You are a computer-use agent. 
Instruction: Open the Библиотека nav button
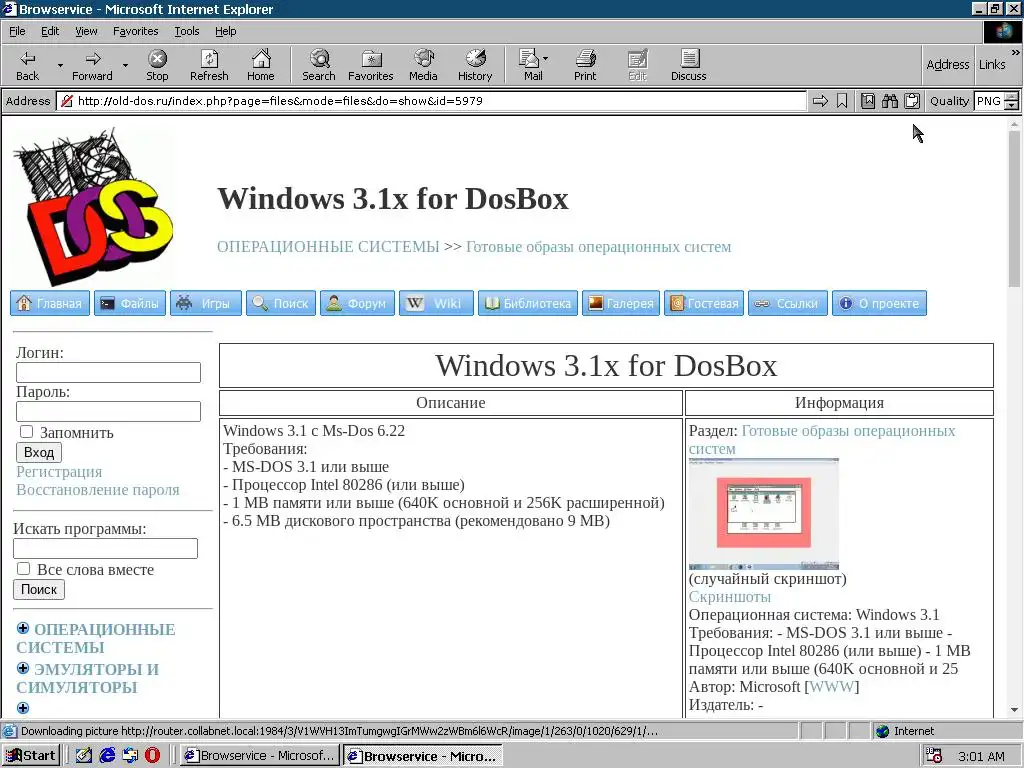(528, 303)
